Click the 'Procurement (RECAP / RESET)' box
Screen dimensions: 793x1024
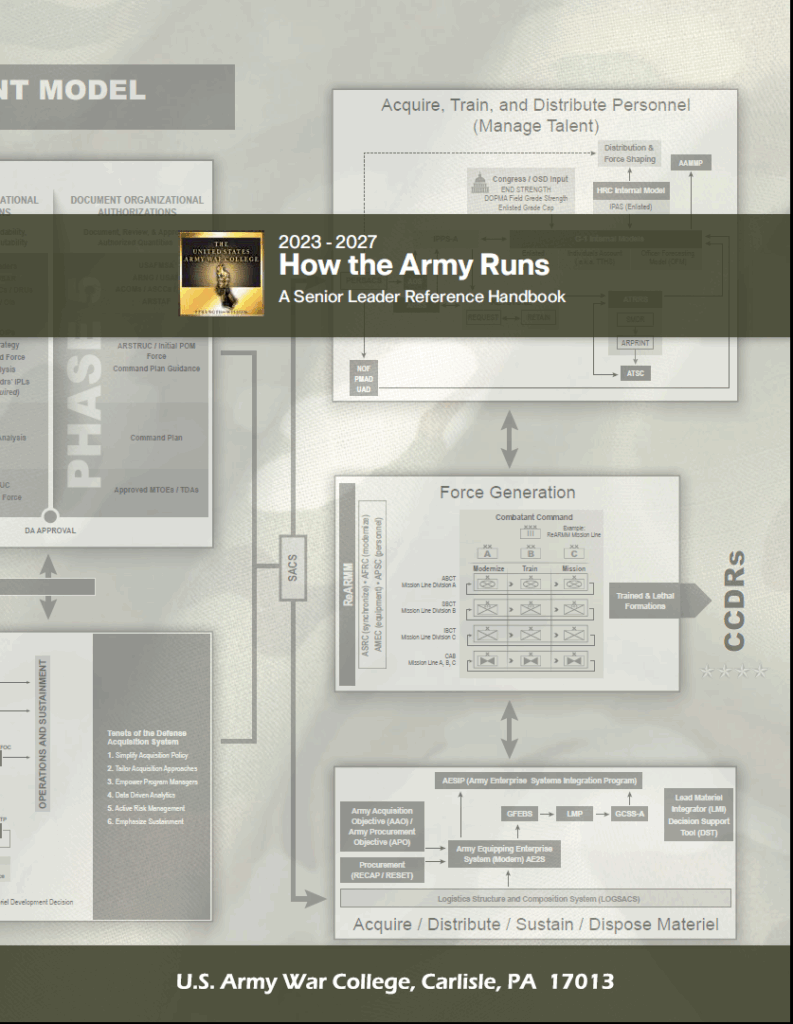click(x=382, y=870)
